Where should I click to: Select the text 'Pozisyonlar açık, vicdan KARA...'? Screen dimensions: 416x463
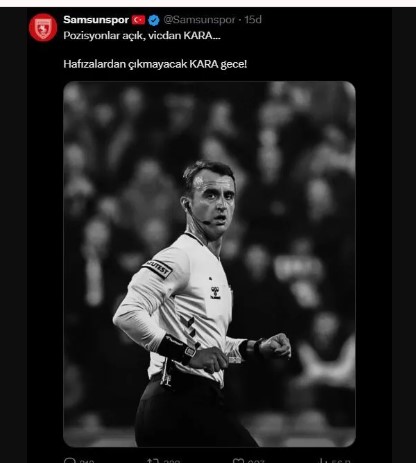point(142,35)
